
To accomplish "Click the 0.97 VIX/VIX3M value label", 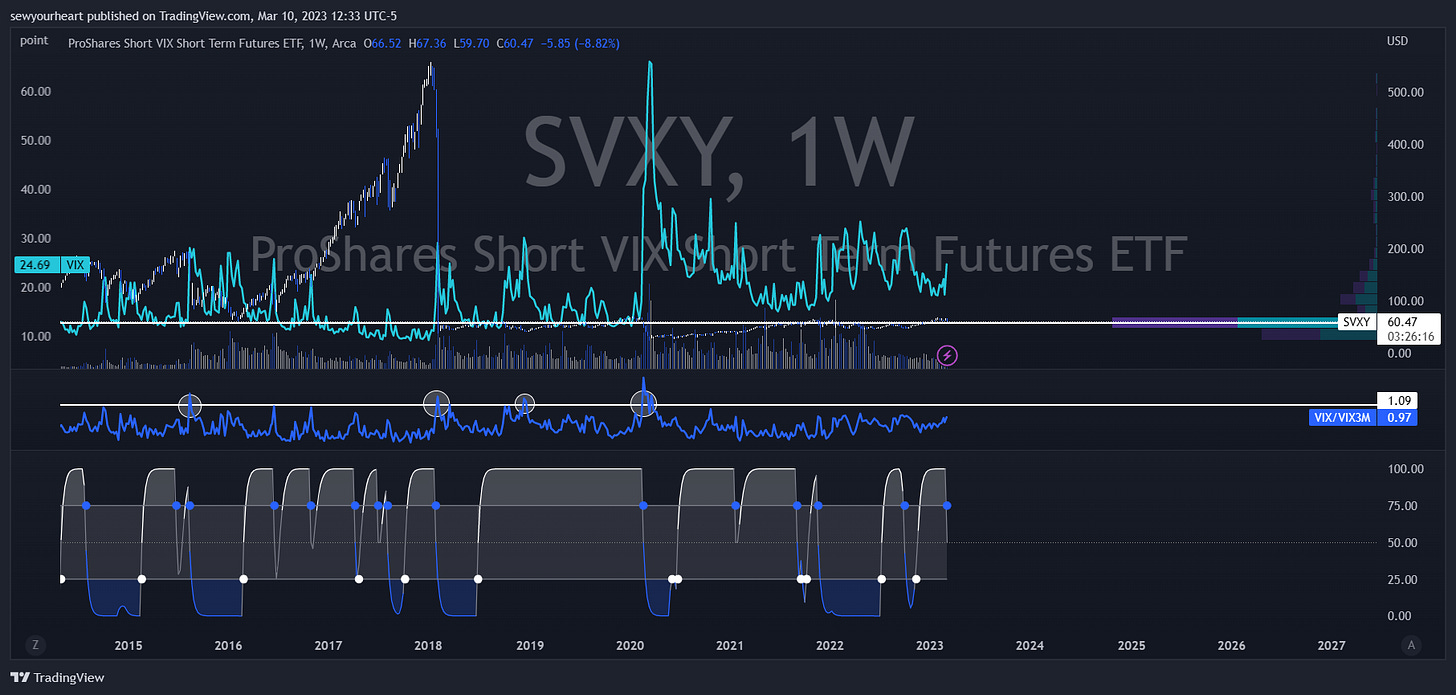I will pos(1398,418).
